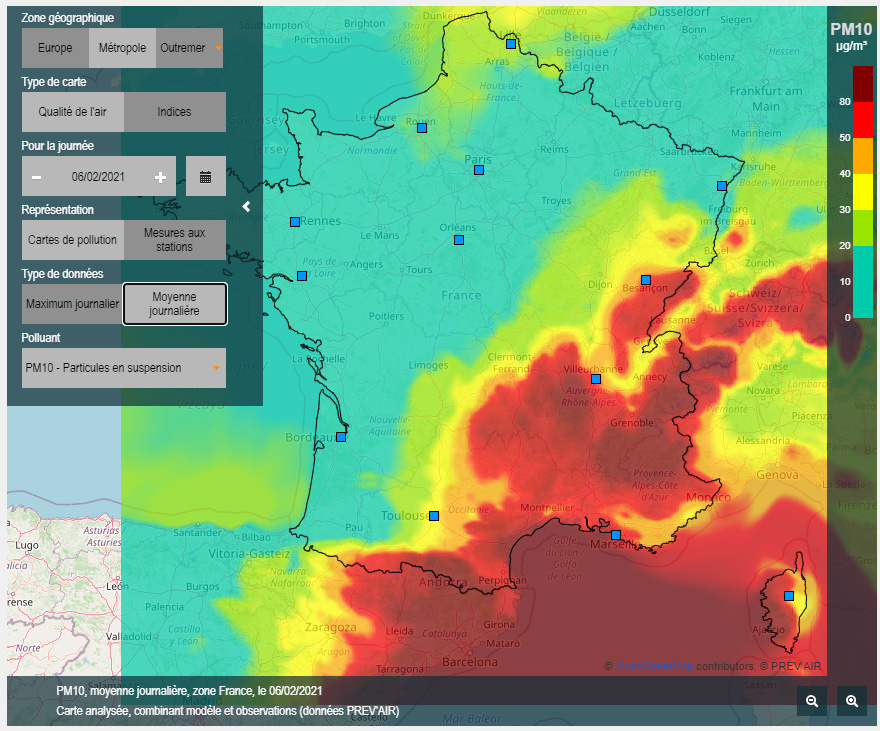Image resolution: width=880 pixels, height=731 pixels.
Task: Click the 'Montpellier' city label on the map
Action: click(x=547, y=508)
